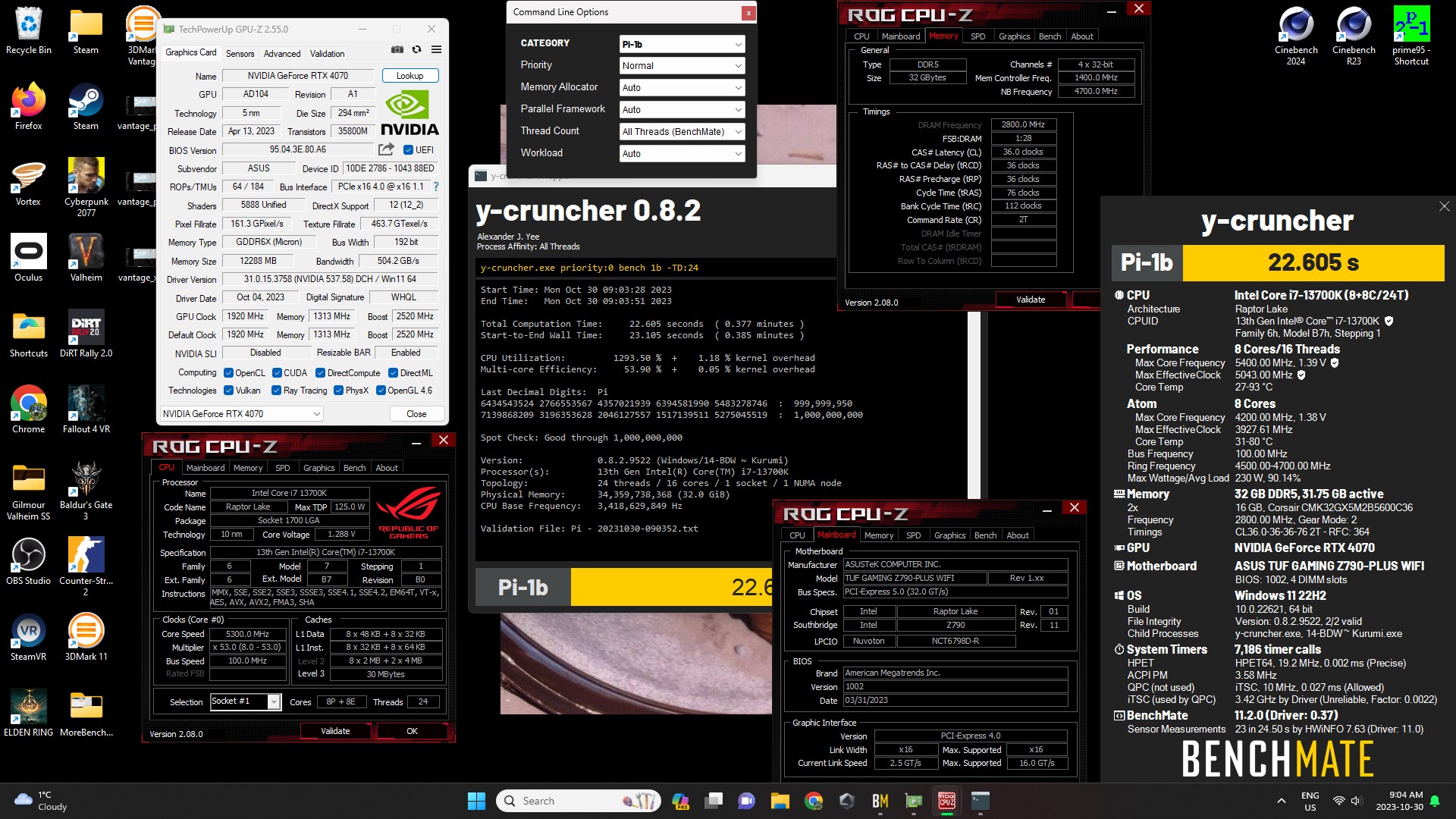Open the Windows Start button

pos(476,801)
